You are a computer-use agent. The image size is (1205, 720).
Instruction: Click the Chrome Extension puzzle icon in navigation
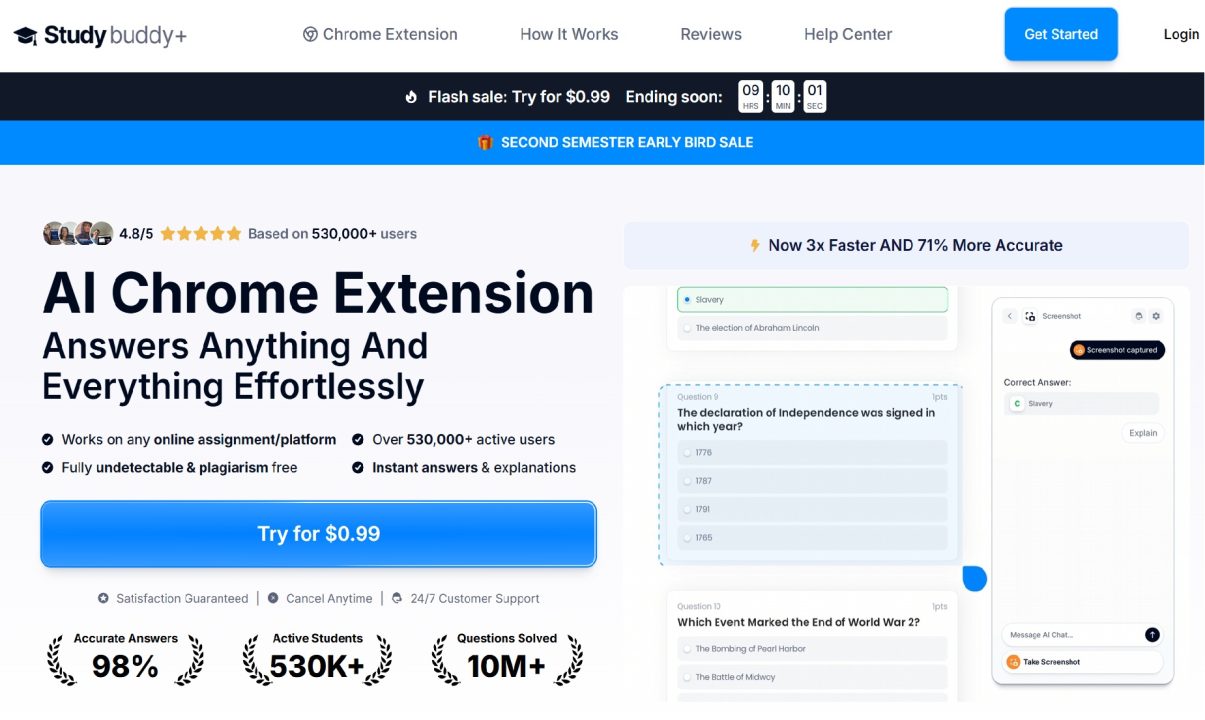(x=311, y=34)
